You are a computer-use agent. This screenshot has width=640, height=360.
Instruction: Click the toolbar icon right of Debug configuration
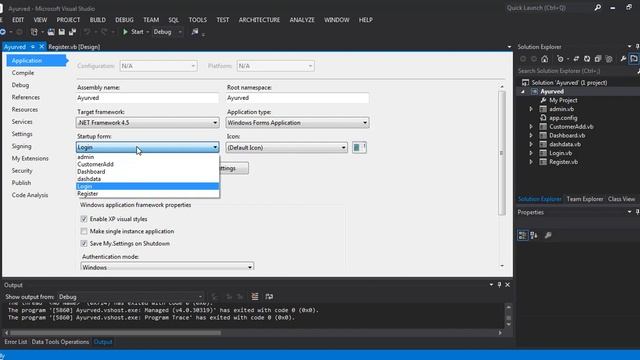coord(195,32)
